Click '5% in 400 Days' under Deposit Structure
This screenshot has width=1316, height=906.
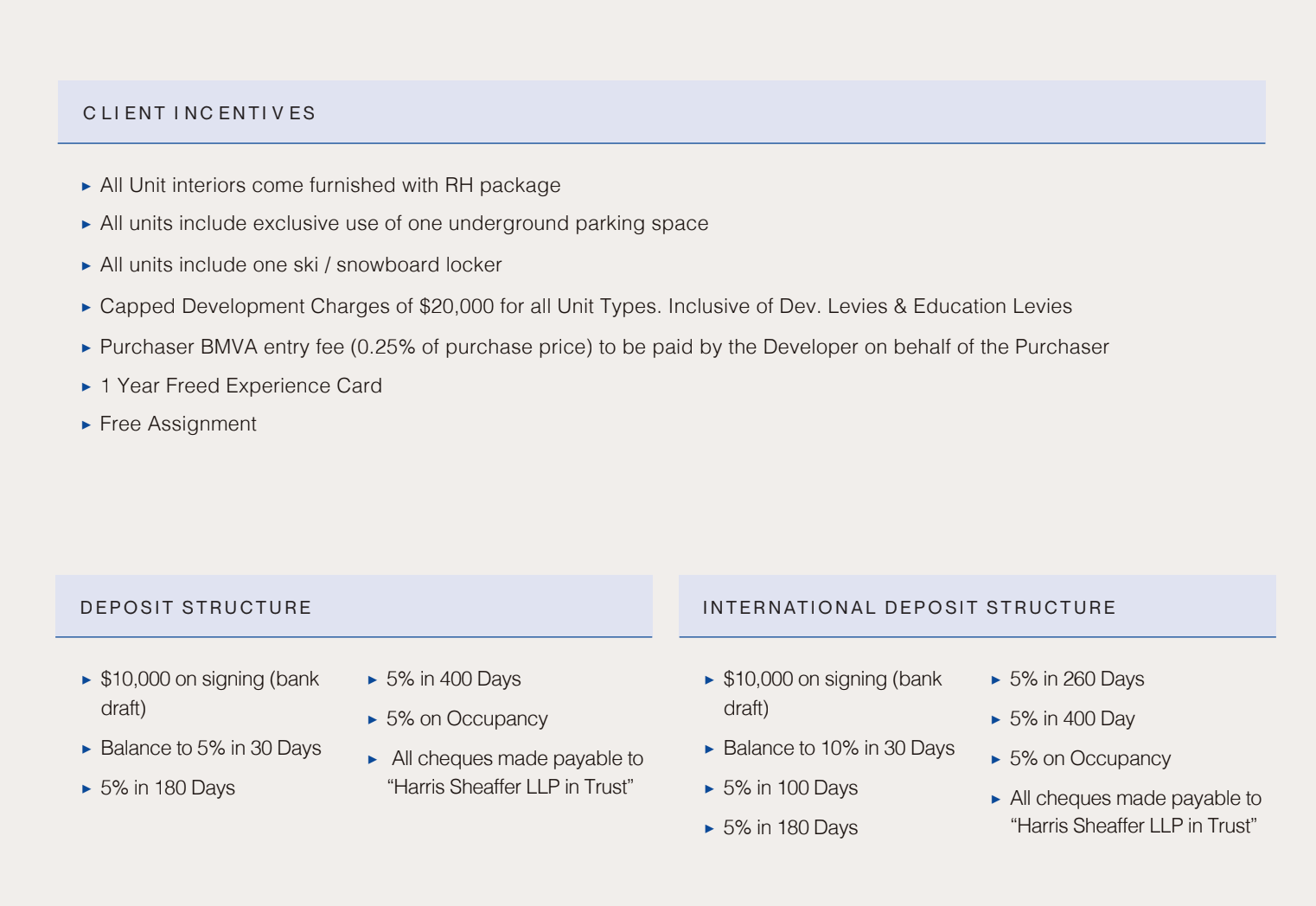pos(453,679)
